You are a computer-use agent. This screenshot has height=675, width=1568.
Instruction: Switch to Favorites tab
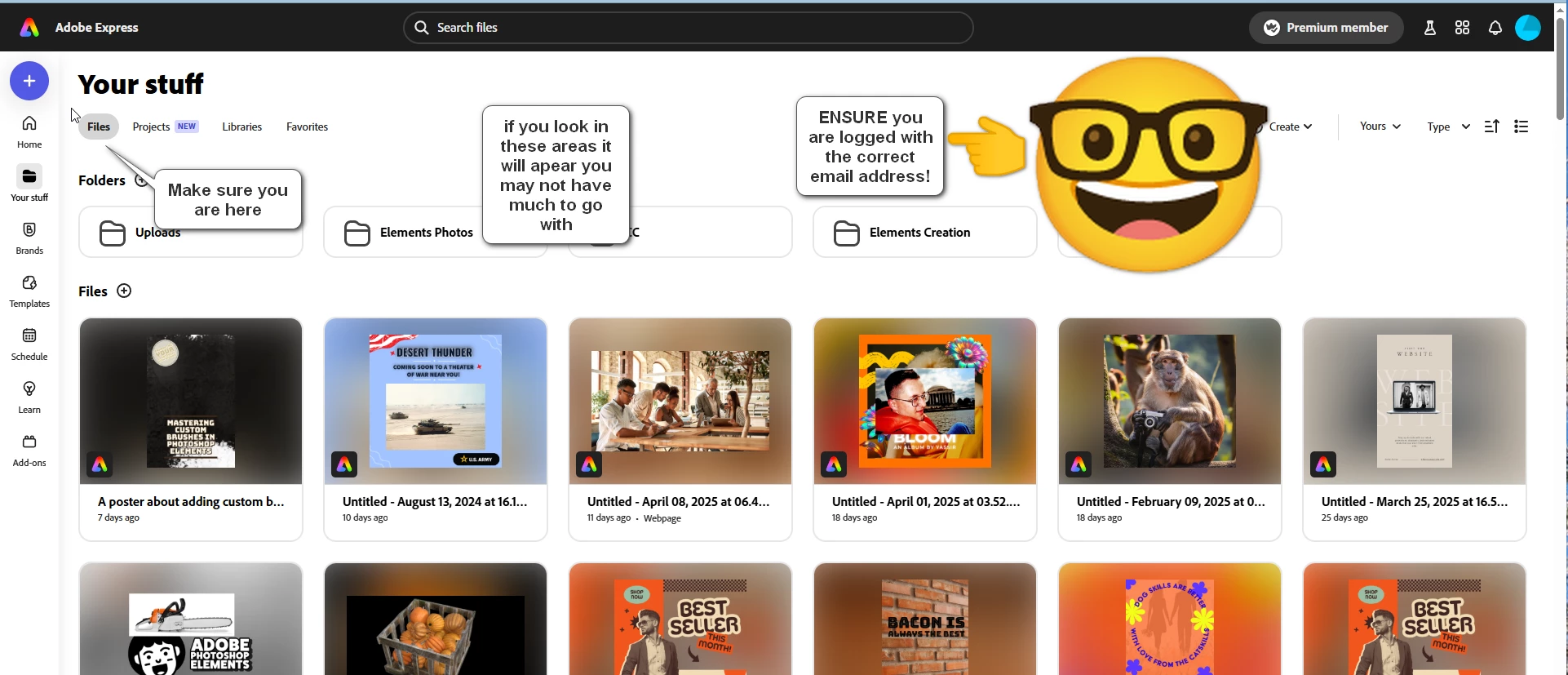[307, 127]
